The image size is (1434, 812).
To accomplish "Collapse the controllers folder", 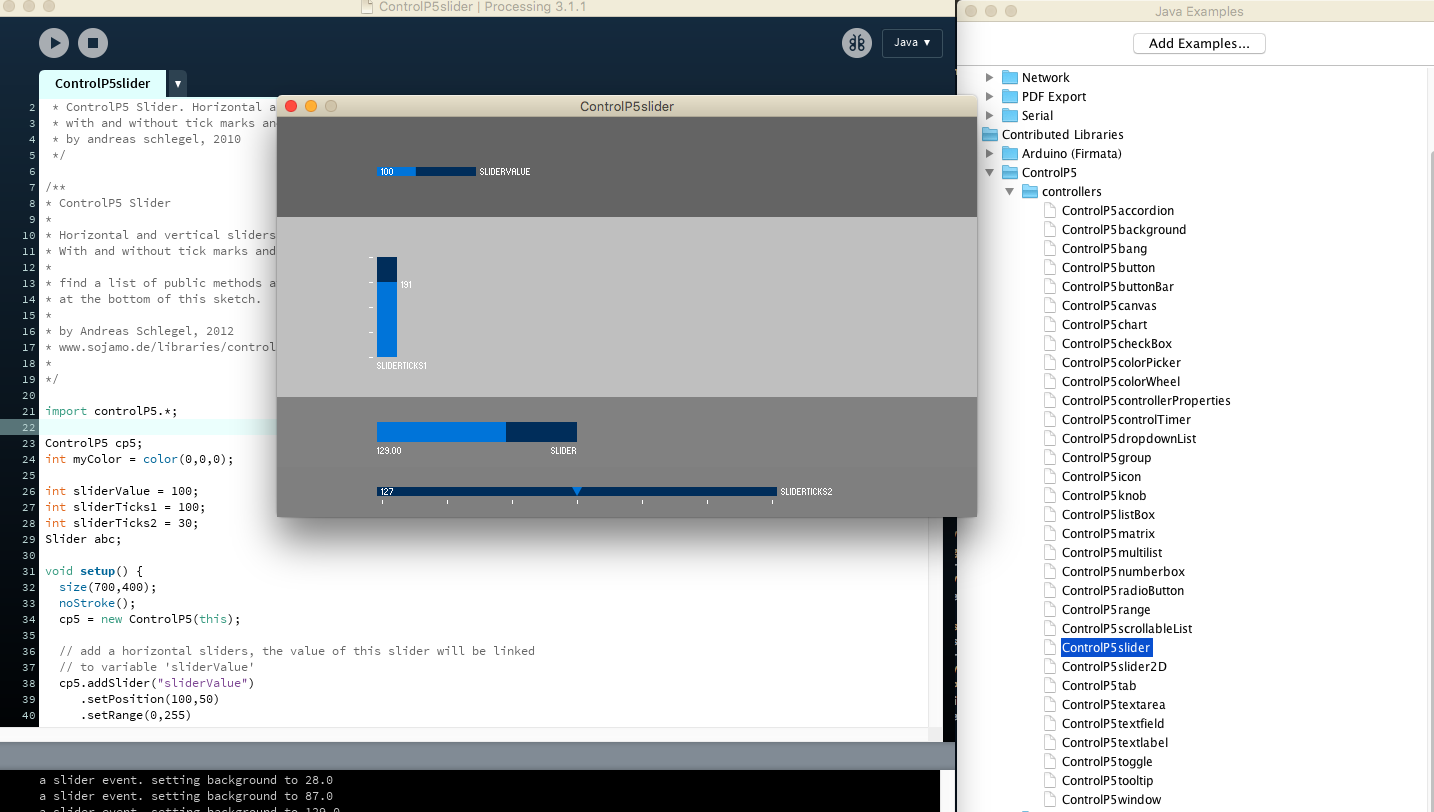I will 1010,191.
